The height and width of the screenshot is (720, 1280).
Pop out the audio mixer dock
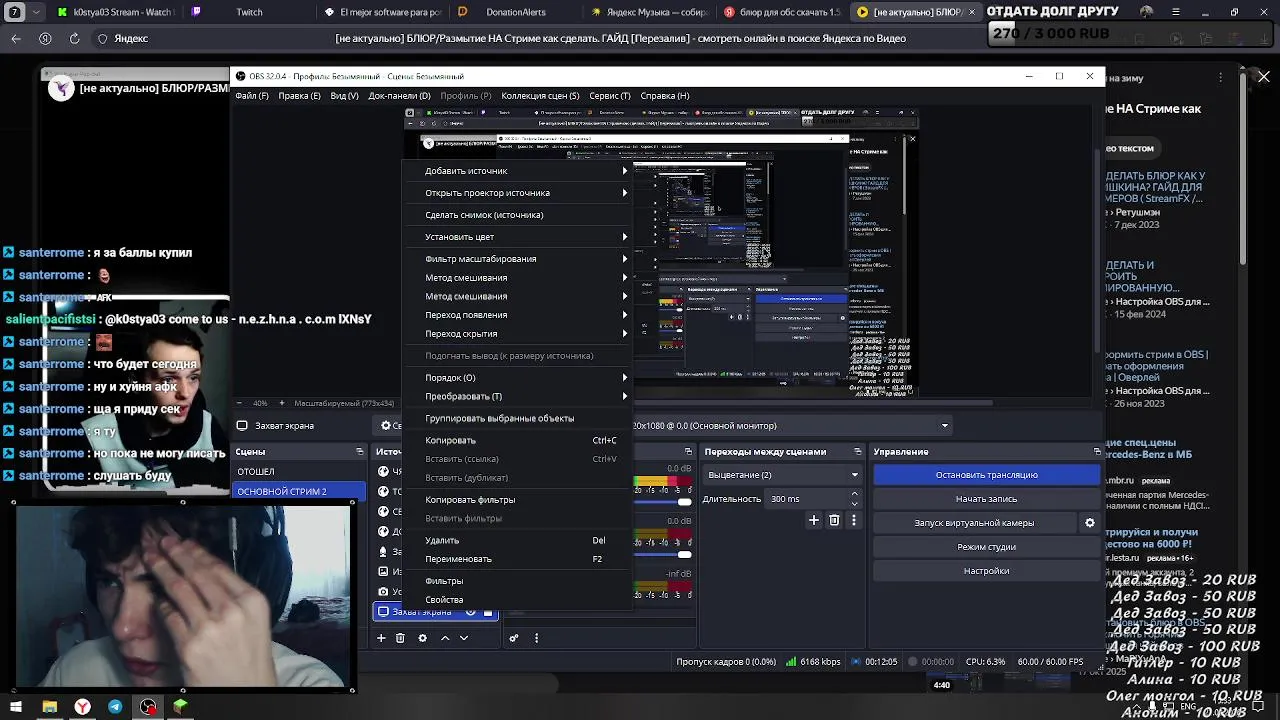[x=688, y=452]
